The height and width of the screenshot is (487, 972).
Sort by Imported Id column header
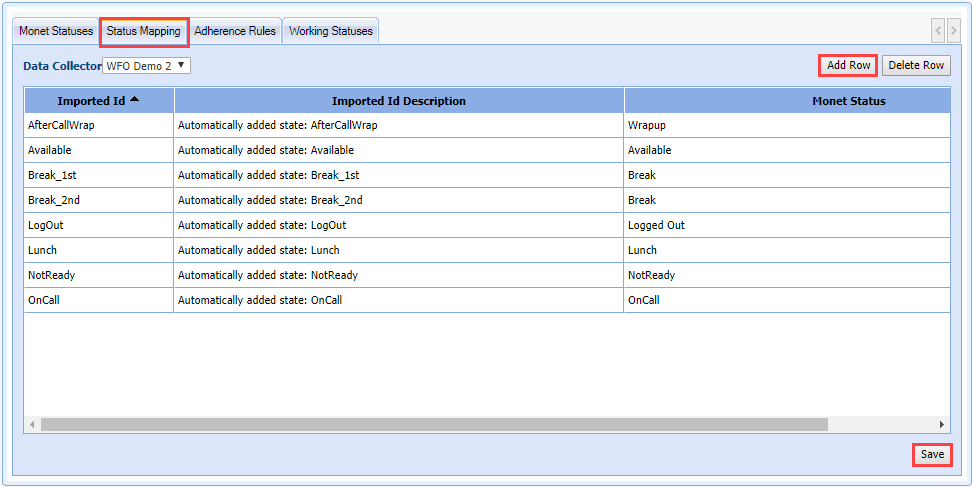(x=98, y=101)
